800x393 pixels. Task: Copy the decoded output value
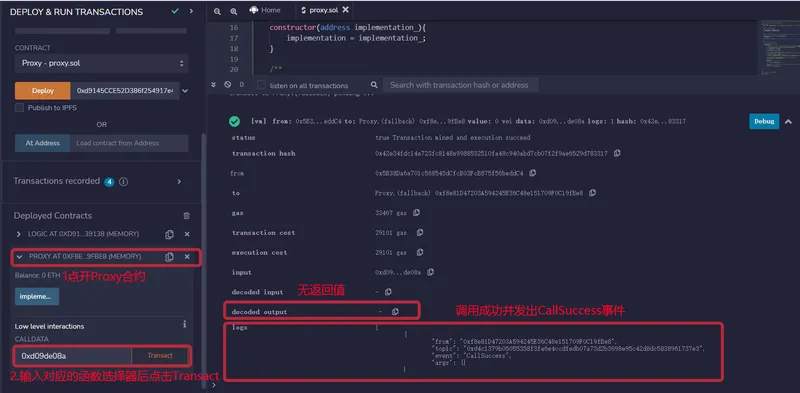395,312
